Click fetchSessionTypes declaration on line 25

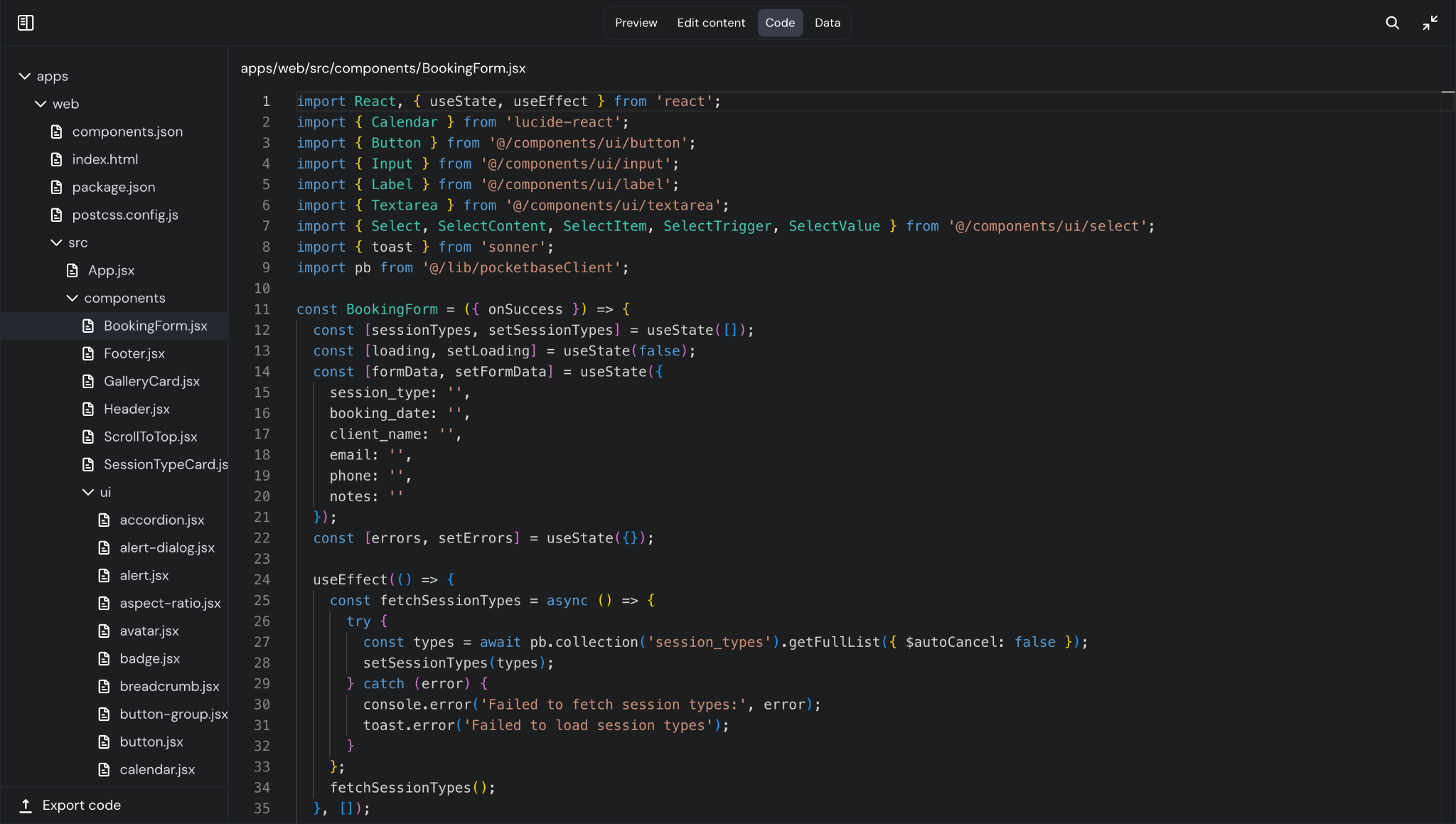pyautogui.click(x=451, y=600)
